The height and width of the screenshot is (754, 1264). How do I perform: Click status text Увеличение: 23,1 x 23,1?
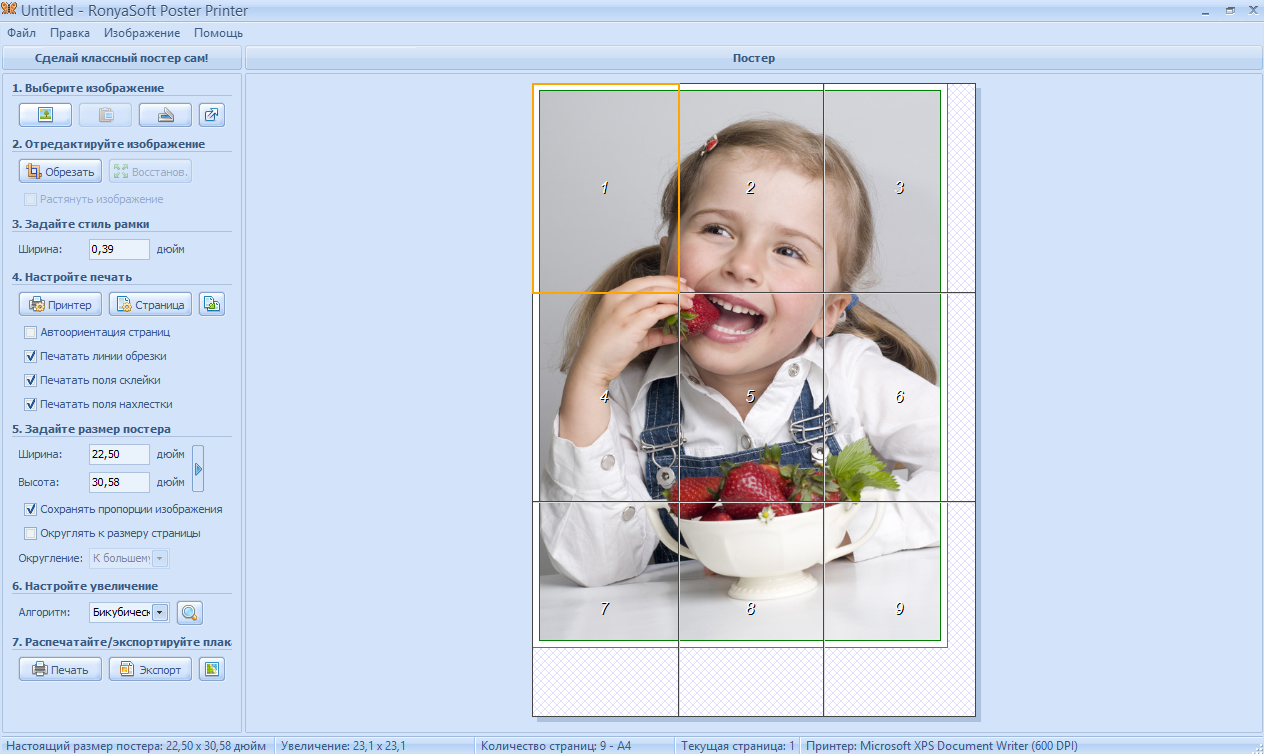(x=343, y=746)
